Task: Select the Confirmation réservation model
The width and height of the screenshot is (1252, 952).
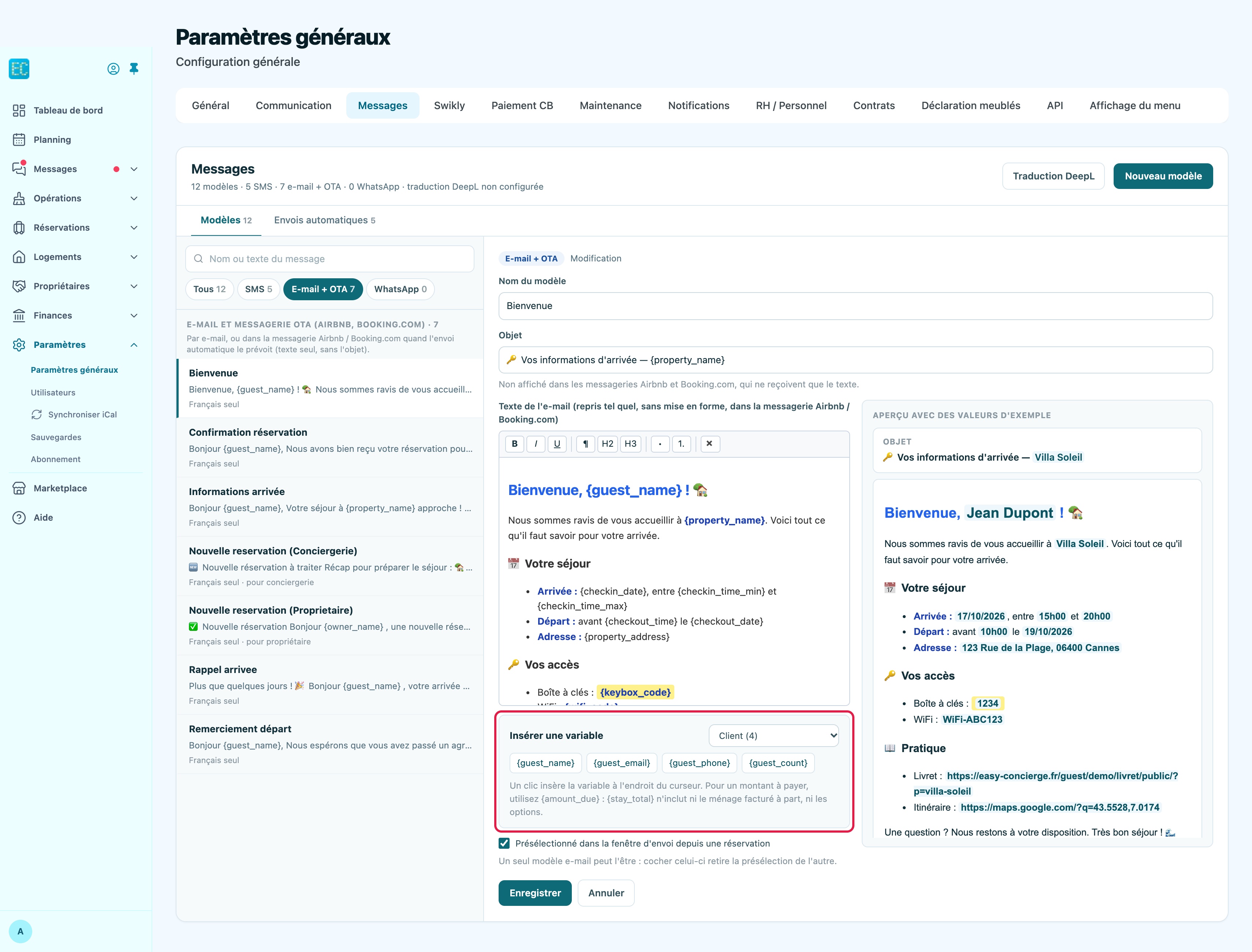Action: 330,448
